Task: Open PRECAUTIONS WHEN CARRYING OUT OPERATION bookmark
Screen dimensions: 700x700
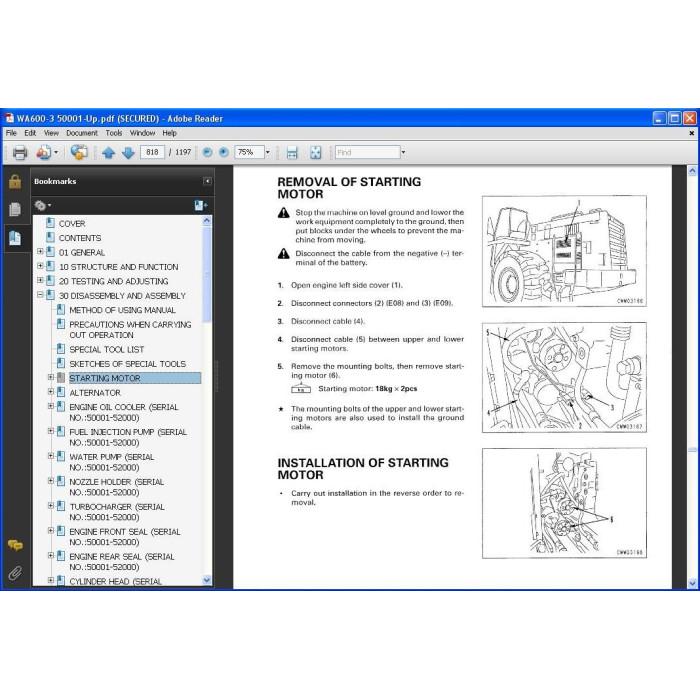Action: [130, 329]
